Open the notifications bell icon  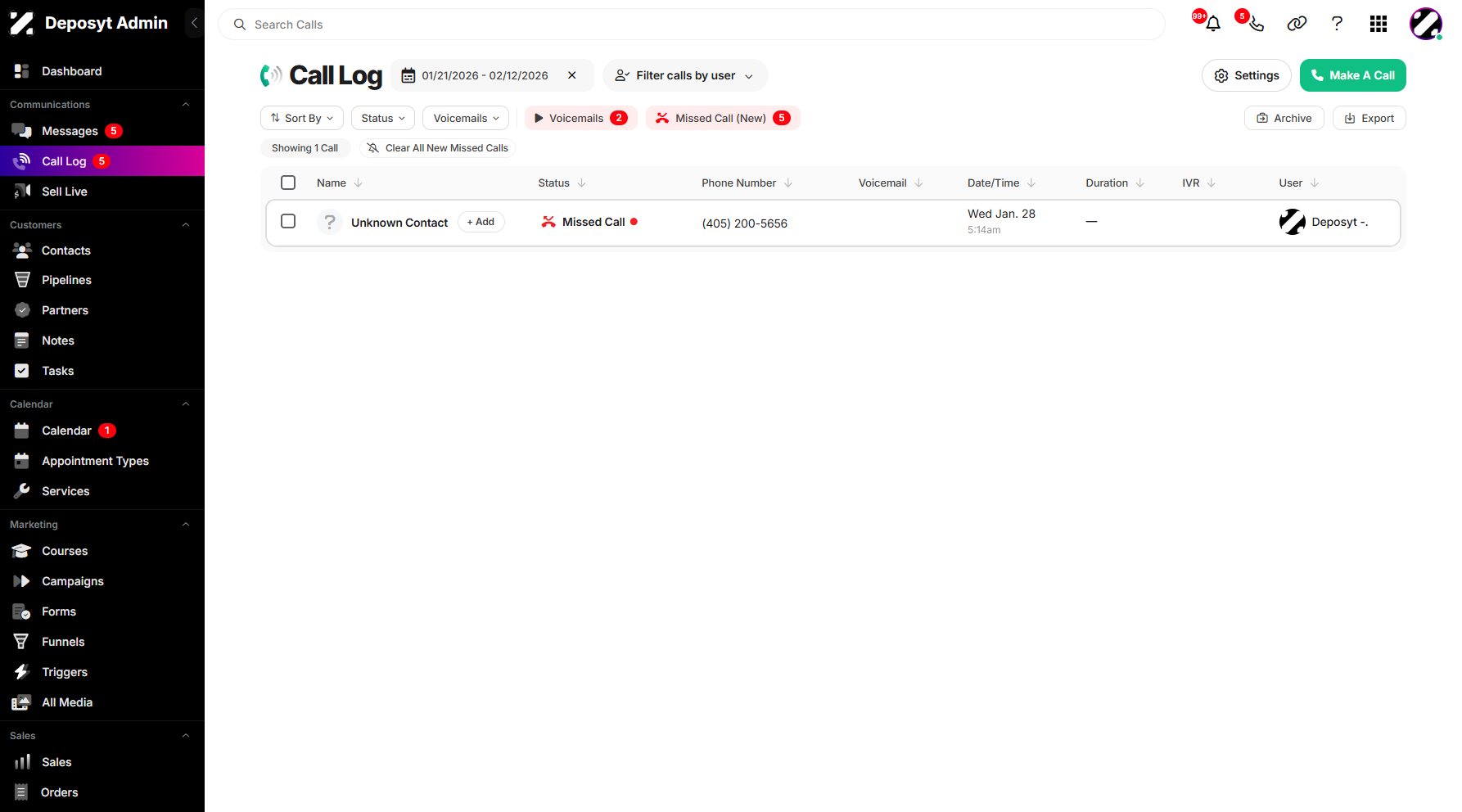[x=1213, y=24]
